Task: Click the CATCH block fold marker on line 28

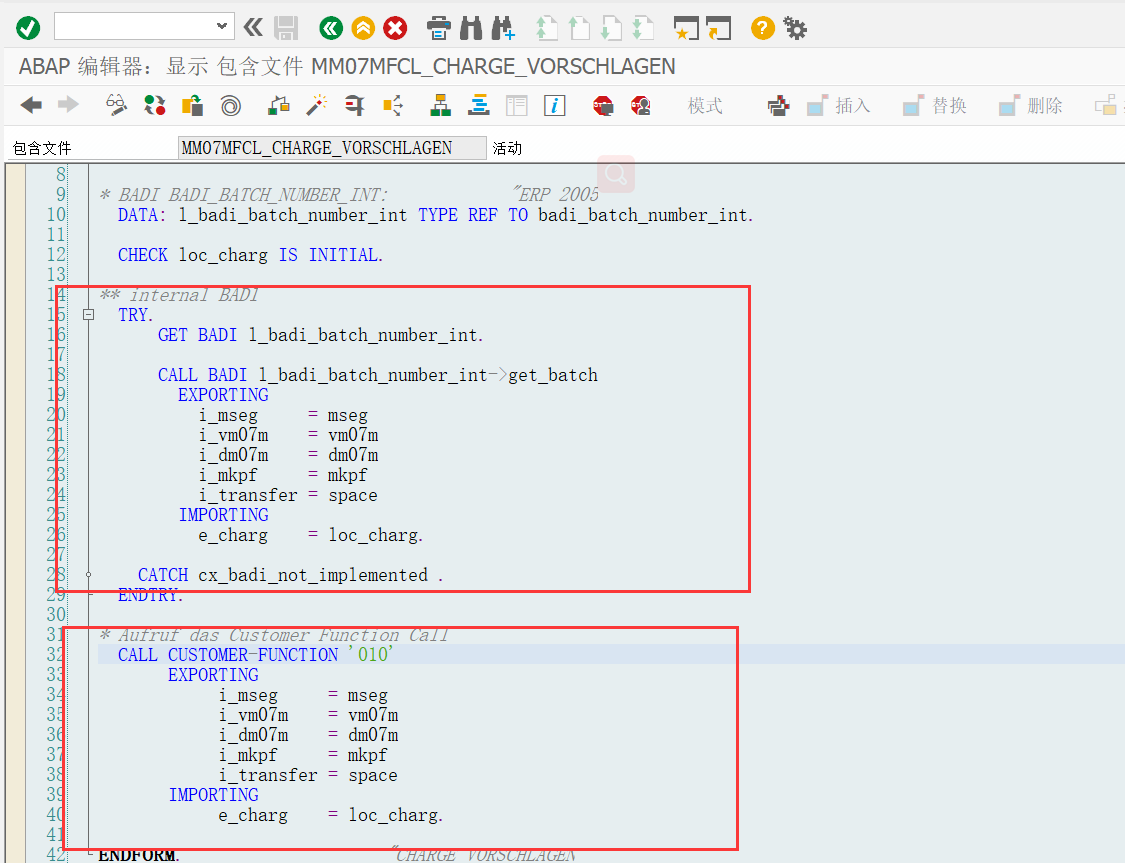Action: tap(88, 575)
